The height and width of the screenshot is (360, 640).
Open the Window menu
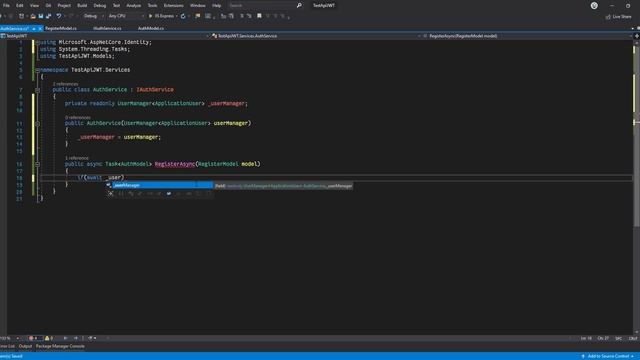point(198,6)
